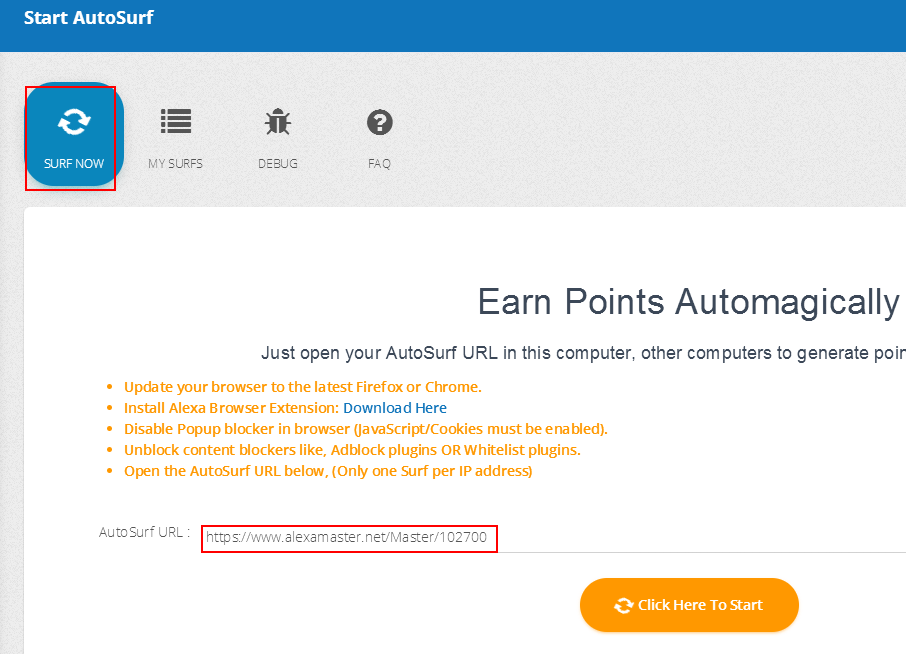Click the DEBUG text label
The height and width of the screenshot is (654, 906).
coord(278,164)
